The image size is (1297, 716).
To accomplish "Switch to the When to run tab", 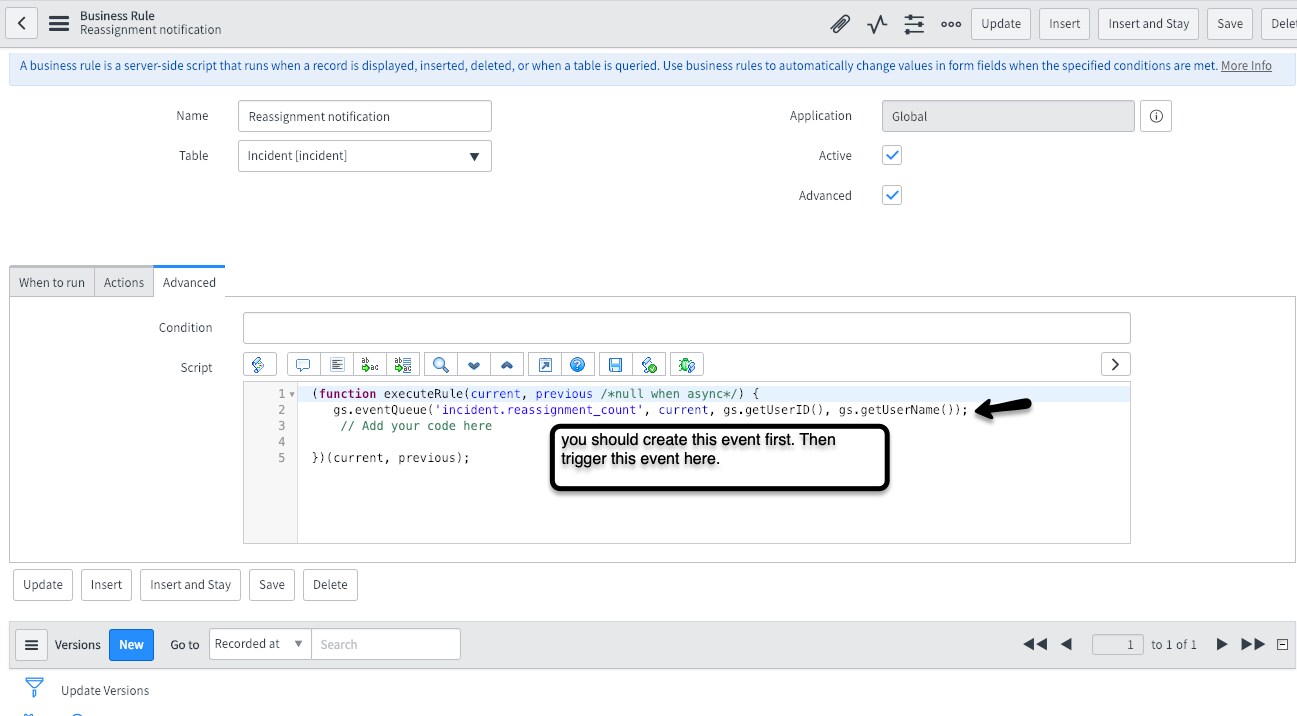I will [51, 282].
